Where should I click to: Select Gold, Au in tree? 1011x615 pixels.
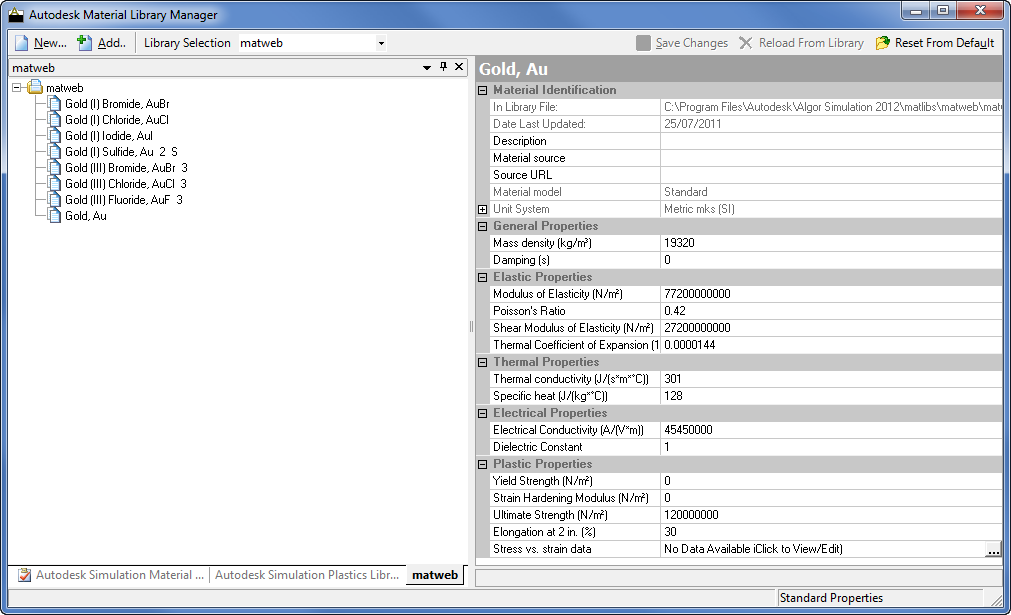point(86,216)
